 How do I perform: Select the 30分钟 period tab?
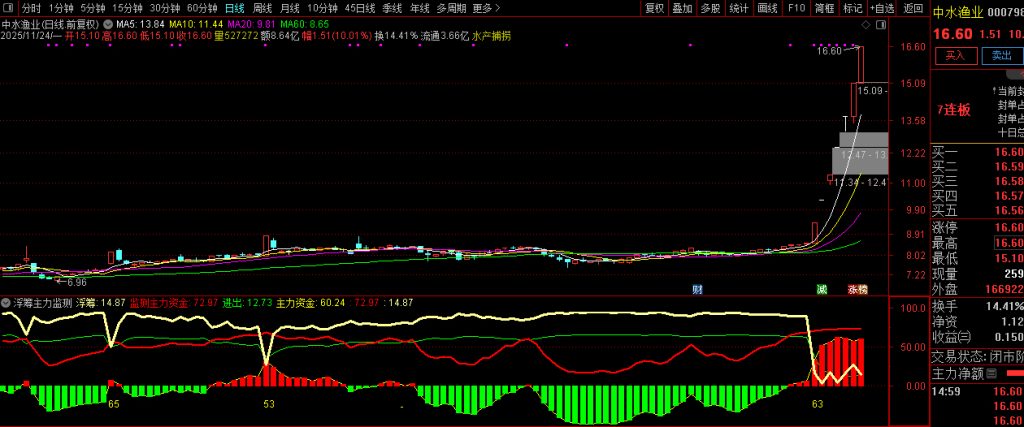164,8
